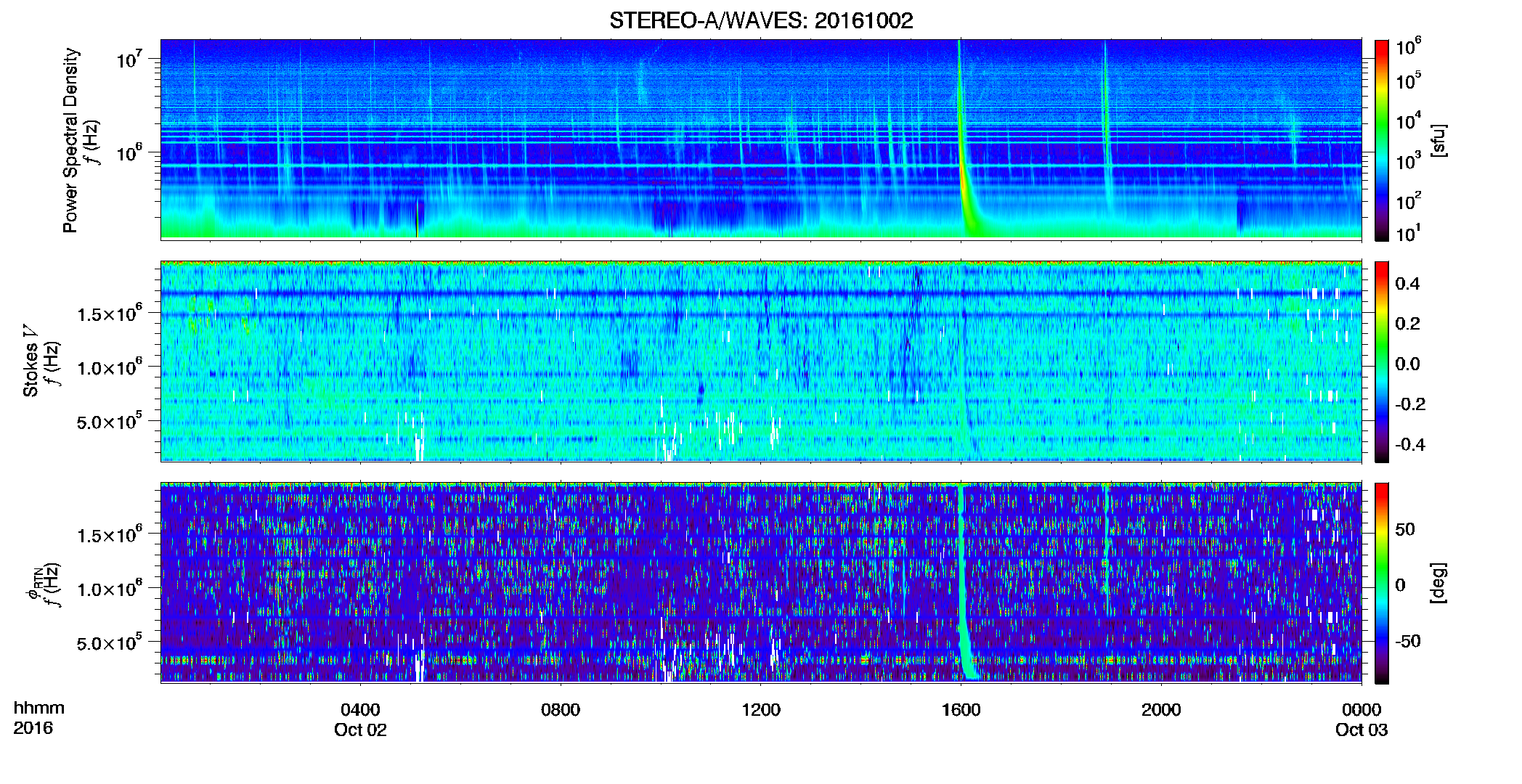Click the 0800 time tick label
Image resolution: width=1522 pixels, height=784 pixels.
[x=561, y=710]
